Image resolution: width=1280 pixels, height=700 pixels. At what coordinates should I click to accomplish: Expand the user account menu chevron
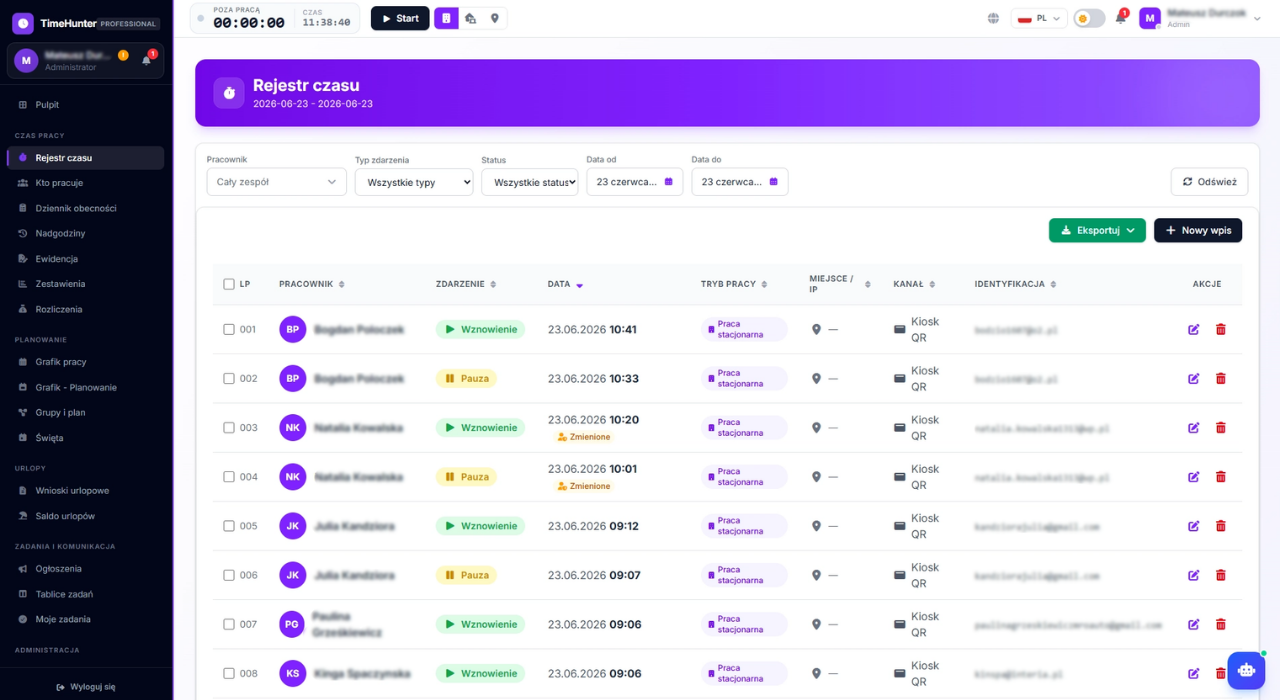coord(1257,18)
